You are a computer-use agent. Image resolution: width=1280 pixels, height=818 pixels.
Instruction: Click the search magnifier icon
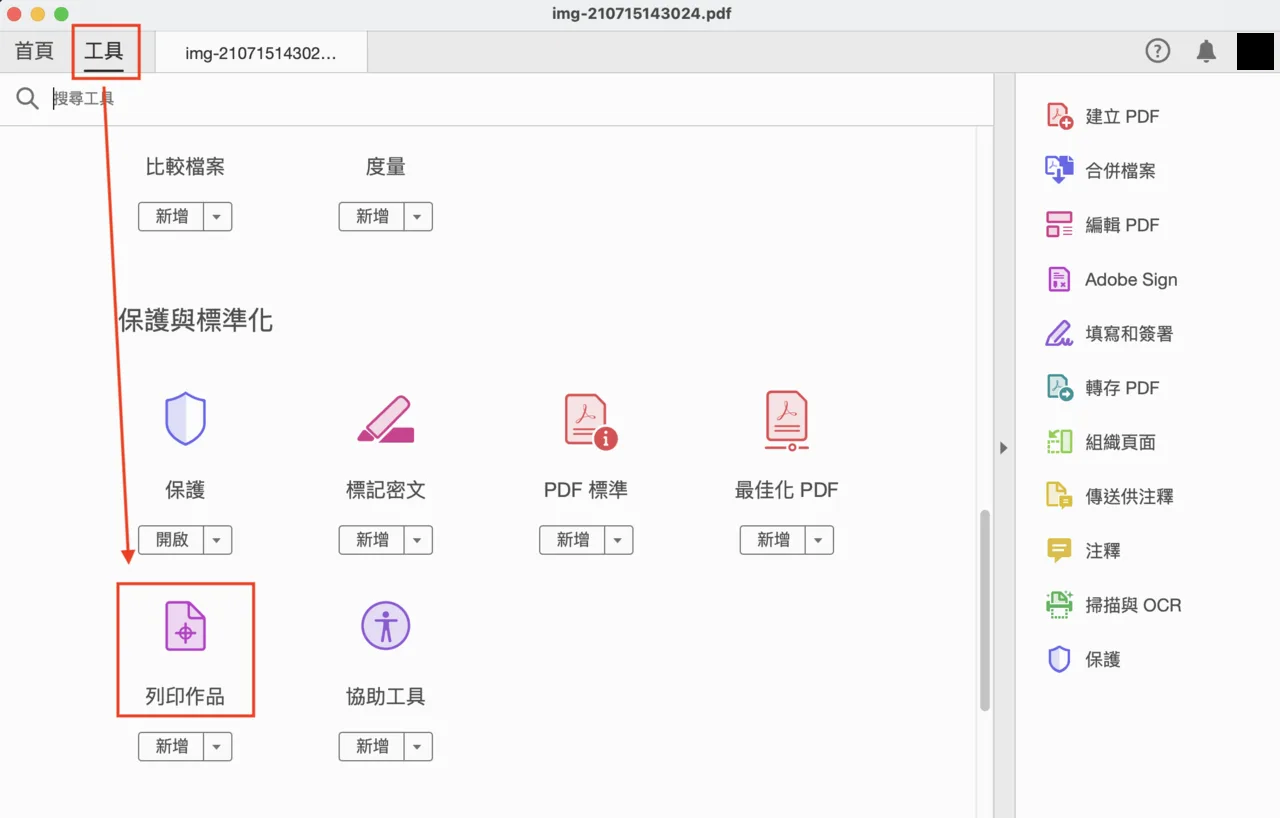(28, 98)
